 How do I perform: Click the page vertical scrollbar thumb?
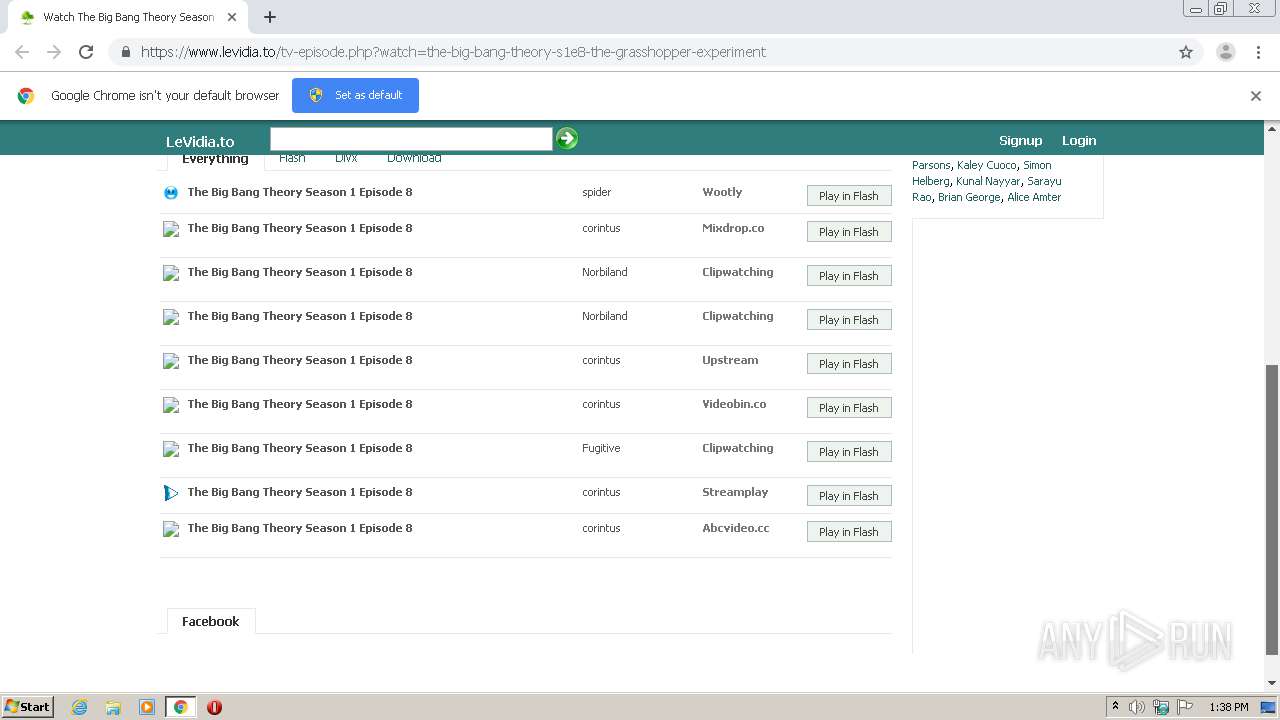point(1272,510)
